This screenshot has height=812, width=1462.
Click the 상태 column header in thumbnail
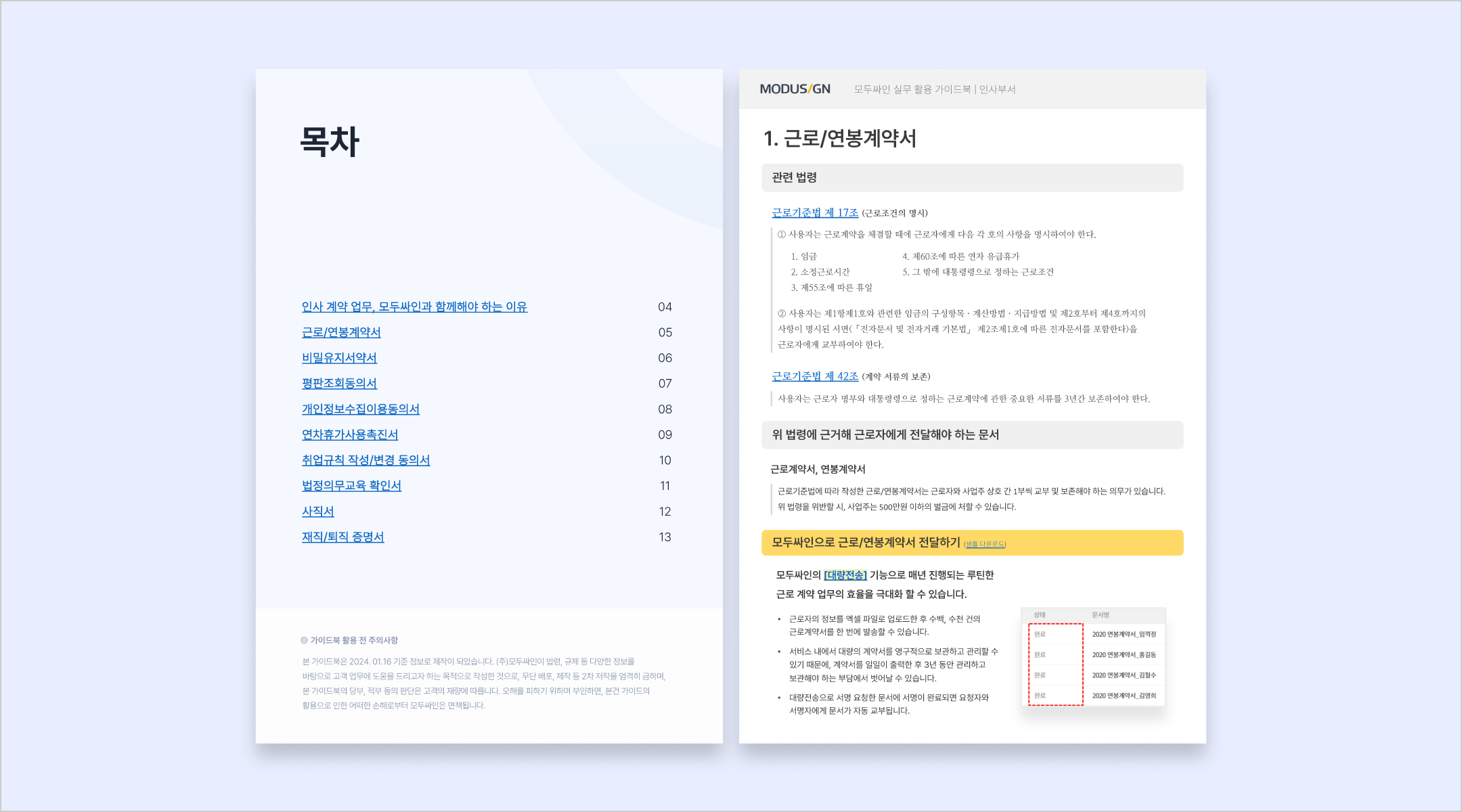[1040, 615]
